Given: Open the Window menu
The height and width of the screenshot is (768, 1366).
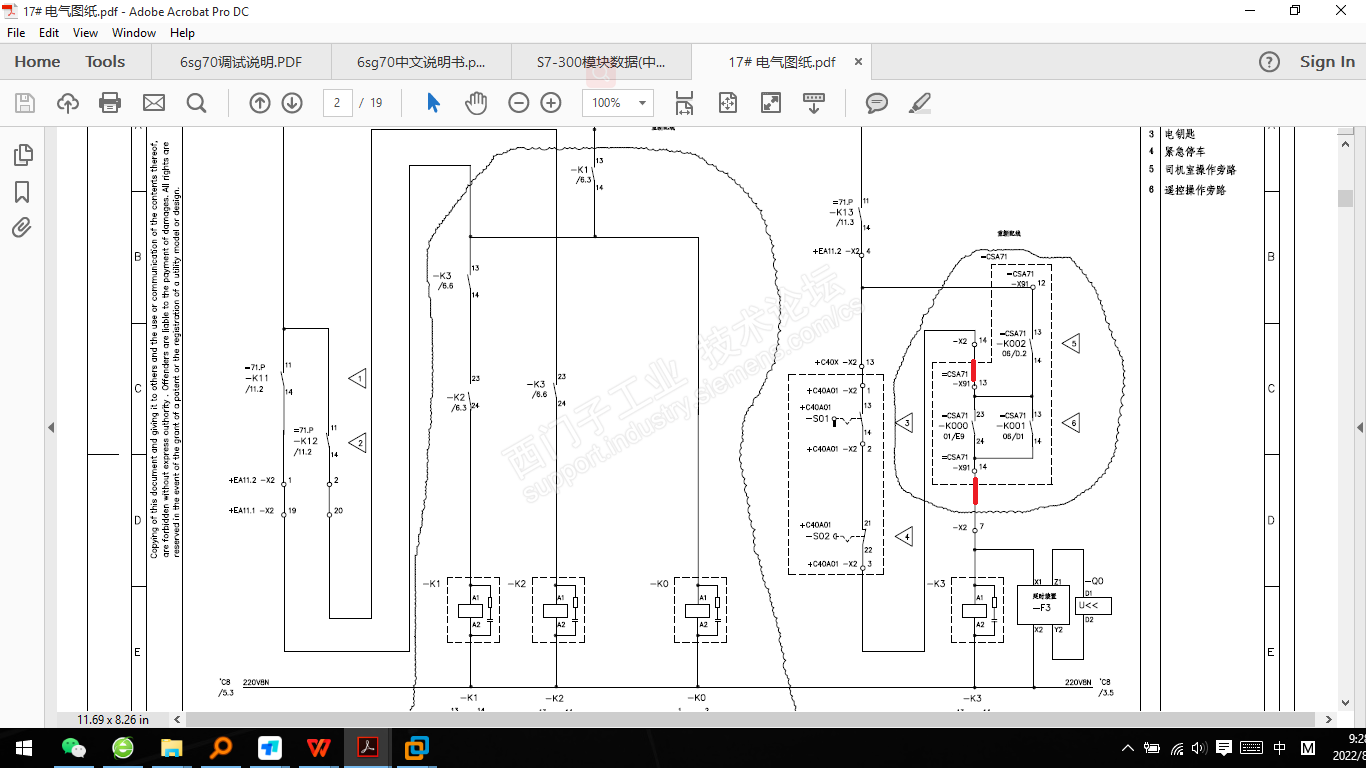Looking at the screenshot, I should (134, 33).
